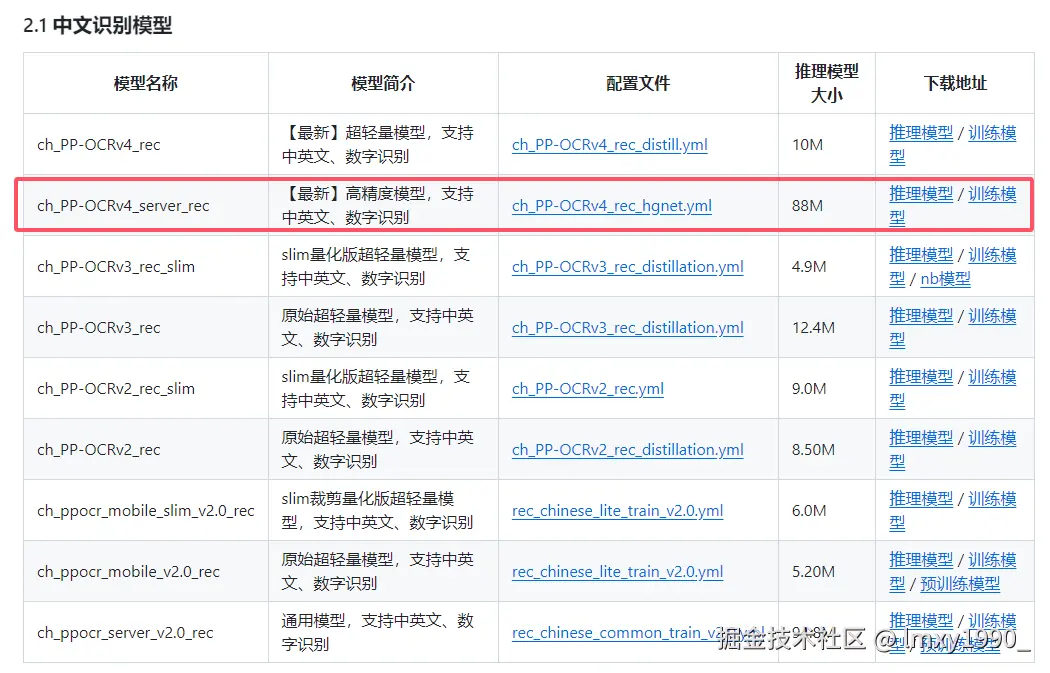This screenshot has width=1050, height=673.
Task: Click the 10M size value
Action: click(x=807, y=145)
